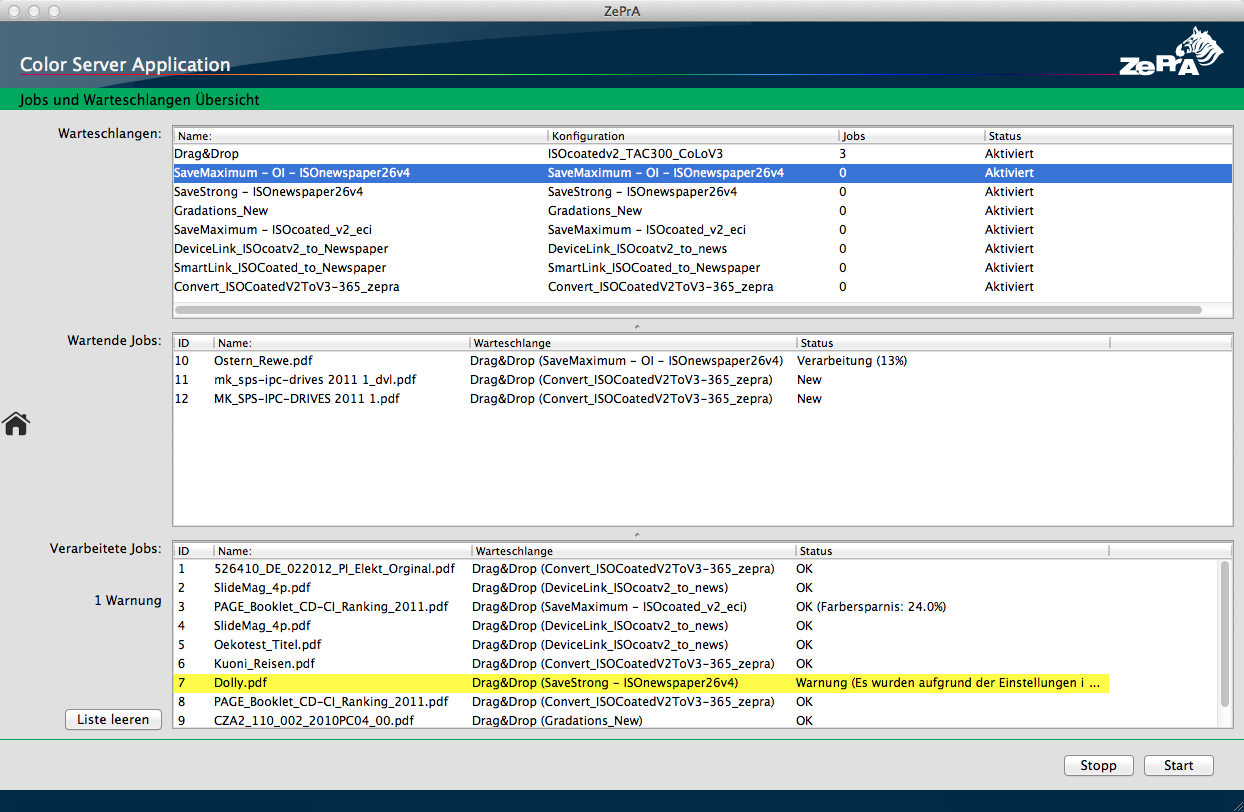The image size is (1244, 812).
Task: Clear processed jobs with 'Liste leeren'
Action: (113, 719)
